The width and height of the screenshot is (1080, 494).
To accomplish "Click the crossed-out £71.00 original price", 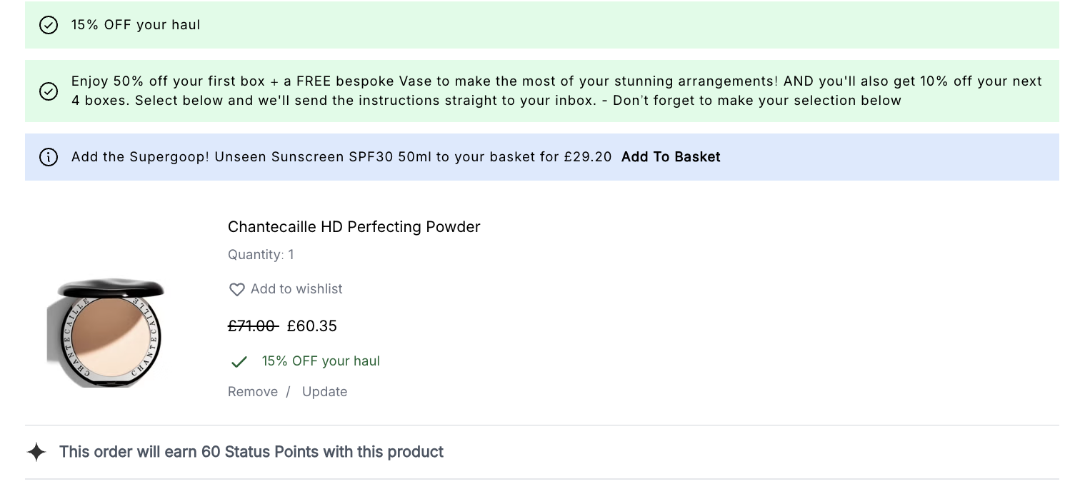I will tap(252, 326).
